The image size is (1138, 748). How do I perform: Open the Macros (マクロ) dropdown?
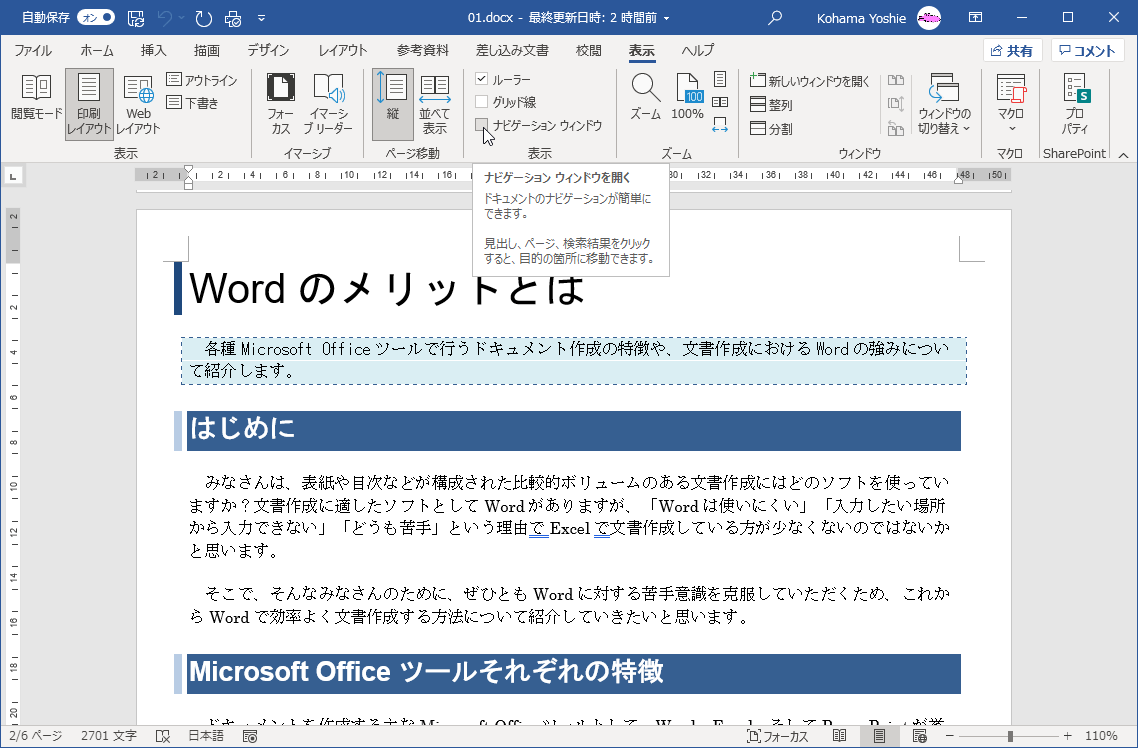coord(1010,104)
